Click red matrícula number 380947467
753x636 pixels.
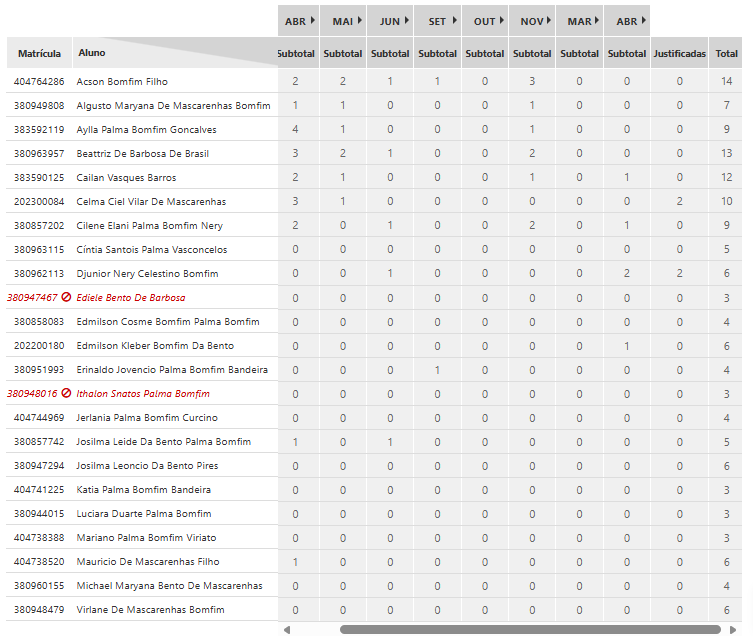(32, 298)
